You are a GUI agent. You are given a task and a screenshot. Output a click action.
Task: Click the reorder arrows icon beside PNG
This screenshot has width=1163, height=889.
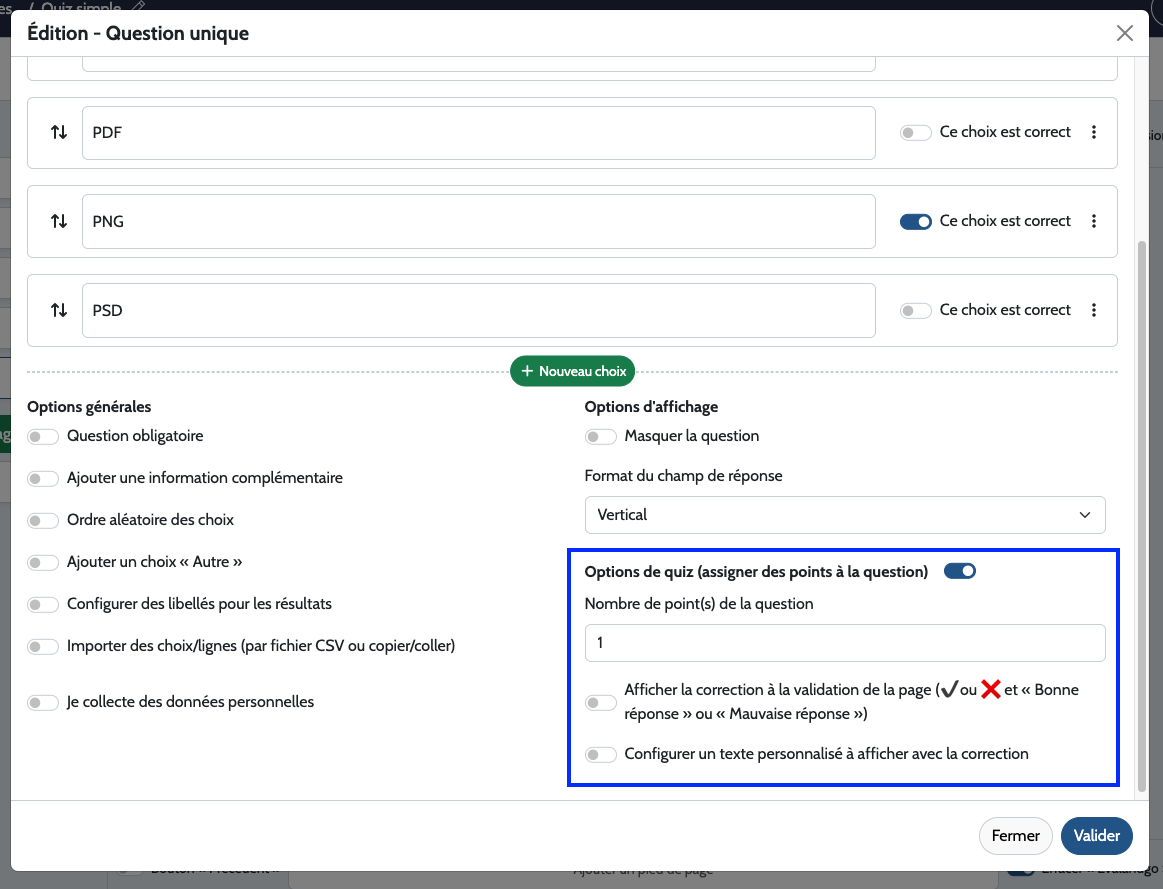[x=59, y=222]
